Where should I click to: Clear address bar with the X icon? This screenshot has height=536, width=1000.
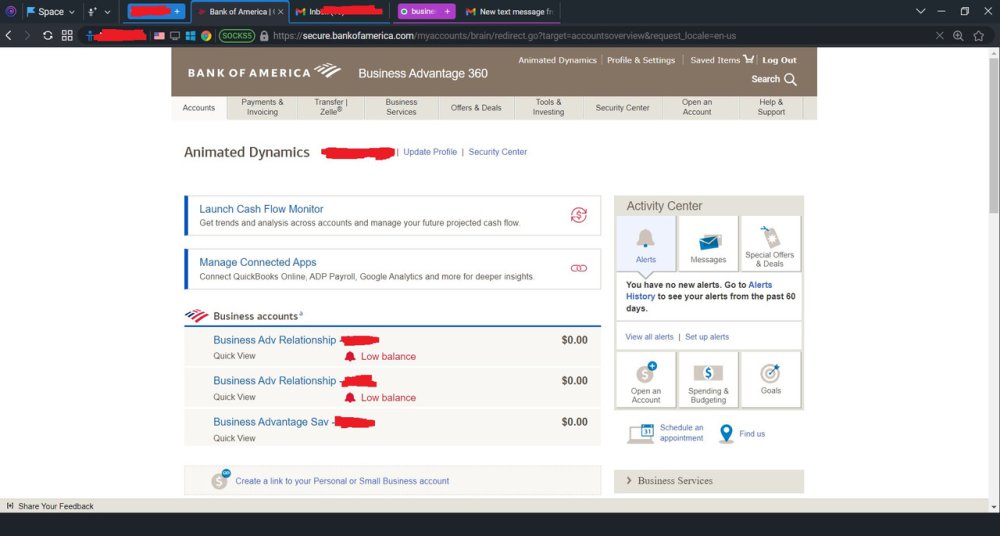click(x=939, y=36)
